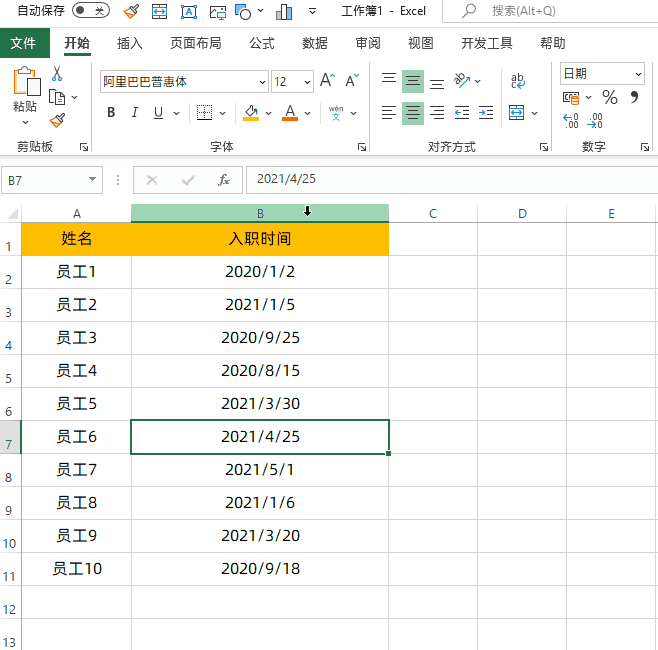The image size is (658, 650).
Task: Open the fill color picker arrow
Action: (x=269, y=113)
